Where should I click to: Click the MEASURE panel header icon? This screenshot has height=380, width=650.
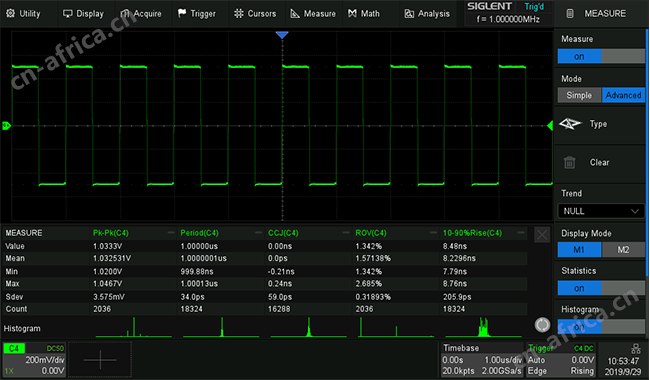point(570,14)
